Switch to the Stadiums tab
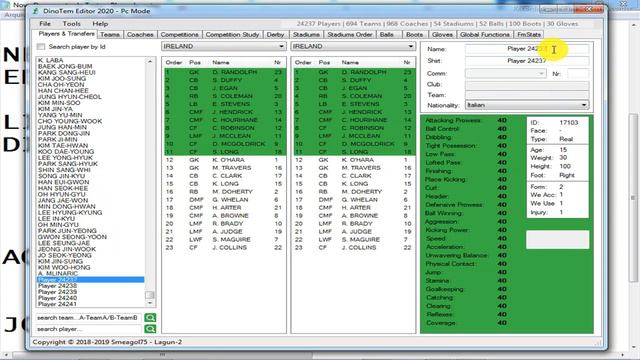The image size is (640, 360). pyautogui.click(x=306, y=35)
